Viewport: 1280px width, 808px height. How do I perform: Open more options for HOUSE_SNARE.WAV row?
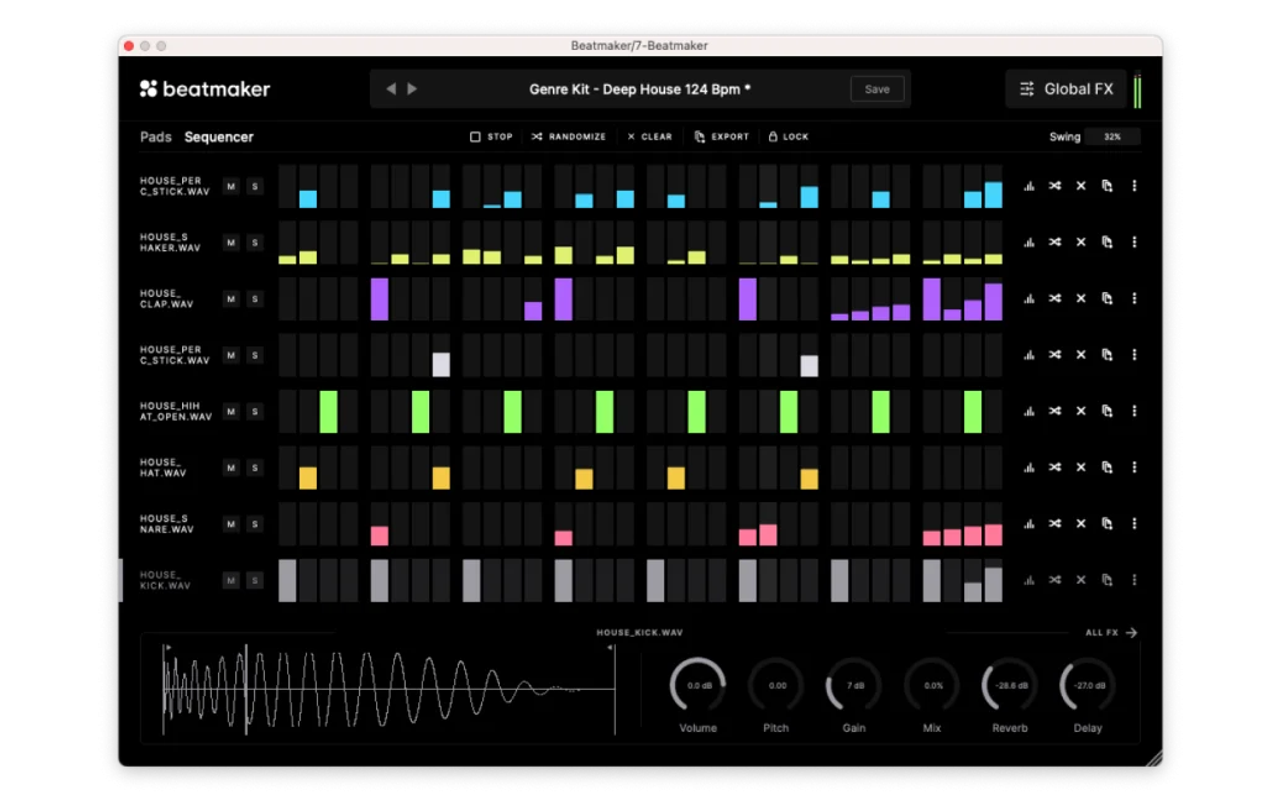pos(1134,523)
